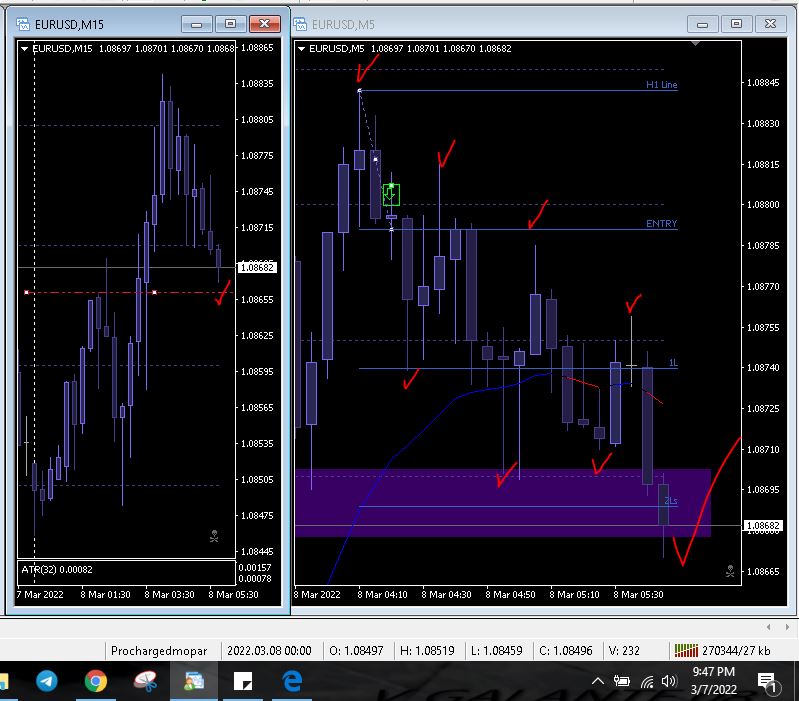Click the Prochargedmopar profile in status bar
This screenshot has height=701, width=799.
159,651
